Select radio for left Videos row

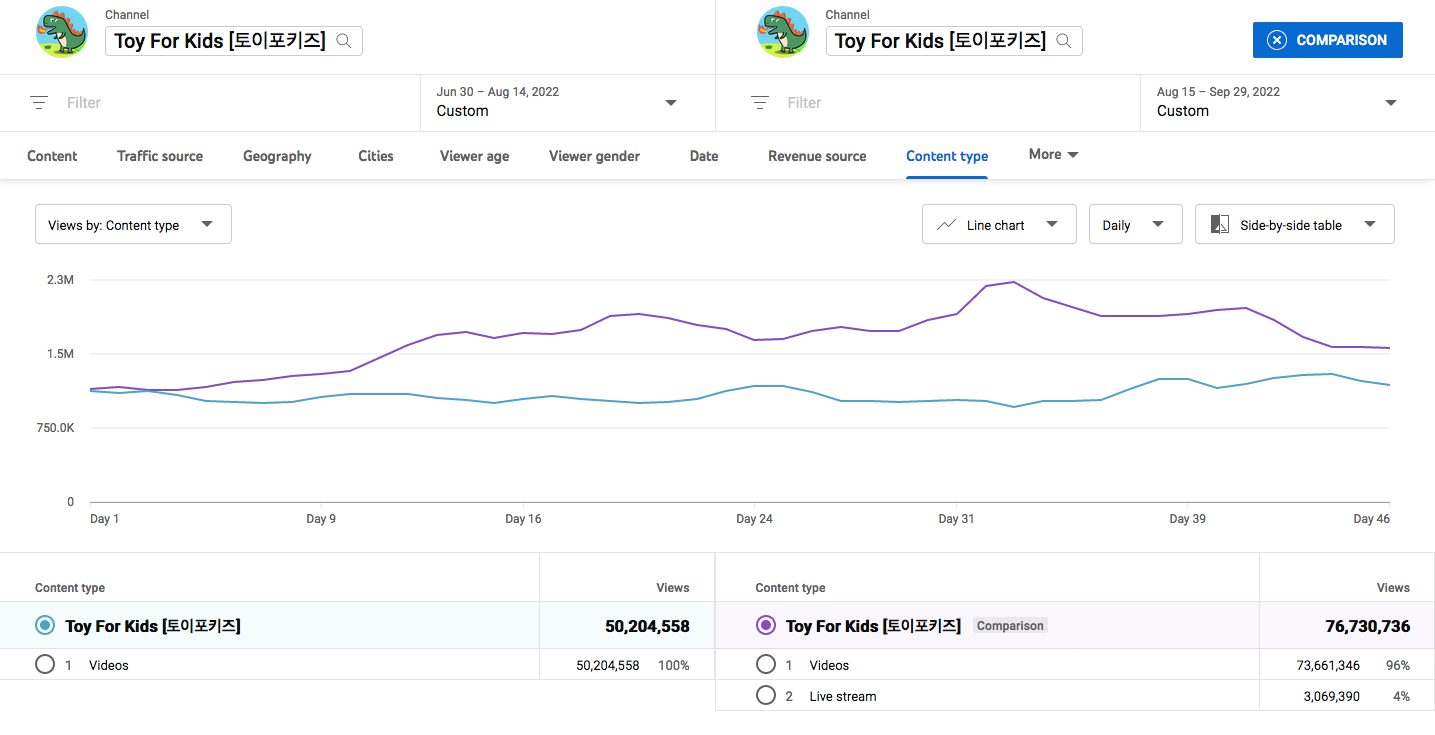click(x=45, y=665)
